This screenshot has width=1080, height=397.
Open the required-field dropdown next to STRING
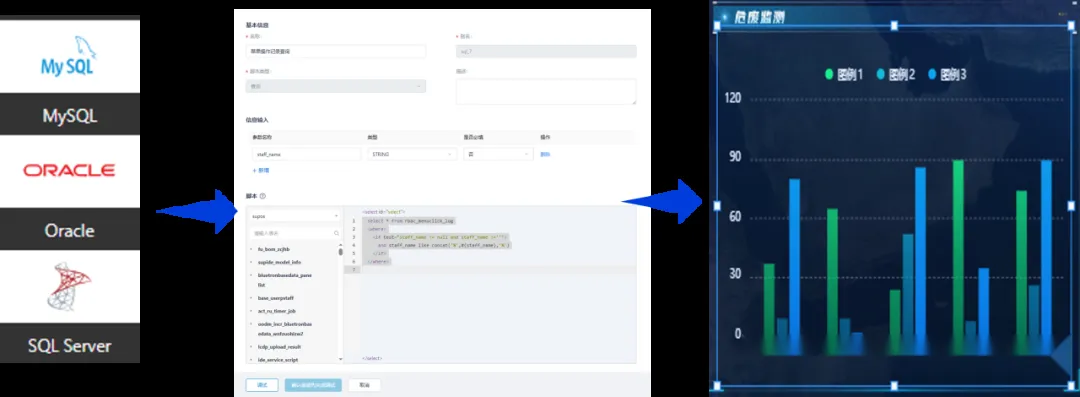(498, 154)
